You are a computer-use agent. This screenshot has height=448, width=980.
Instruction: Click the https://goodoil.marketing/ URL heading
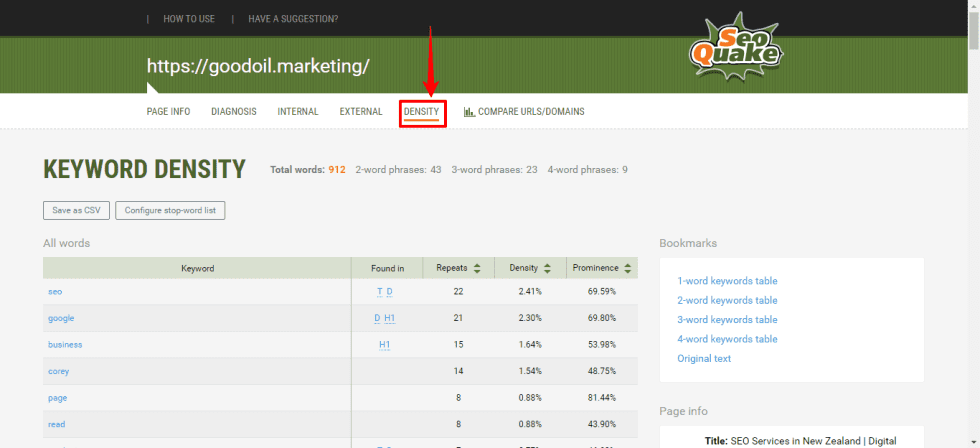coord(258,66)
